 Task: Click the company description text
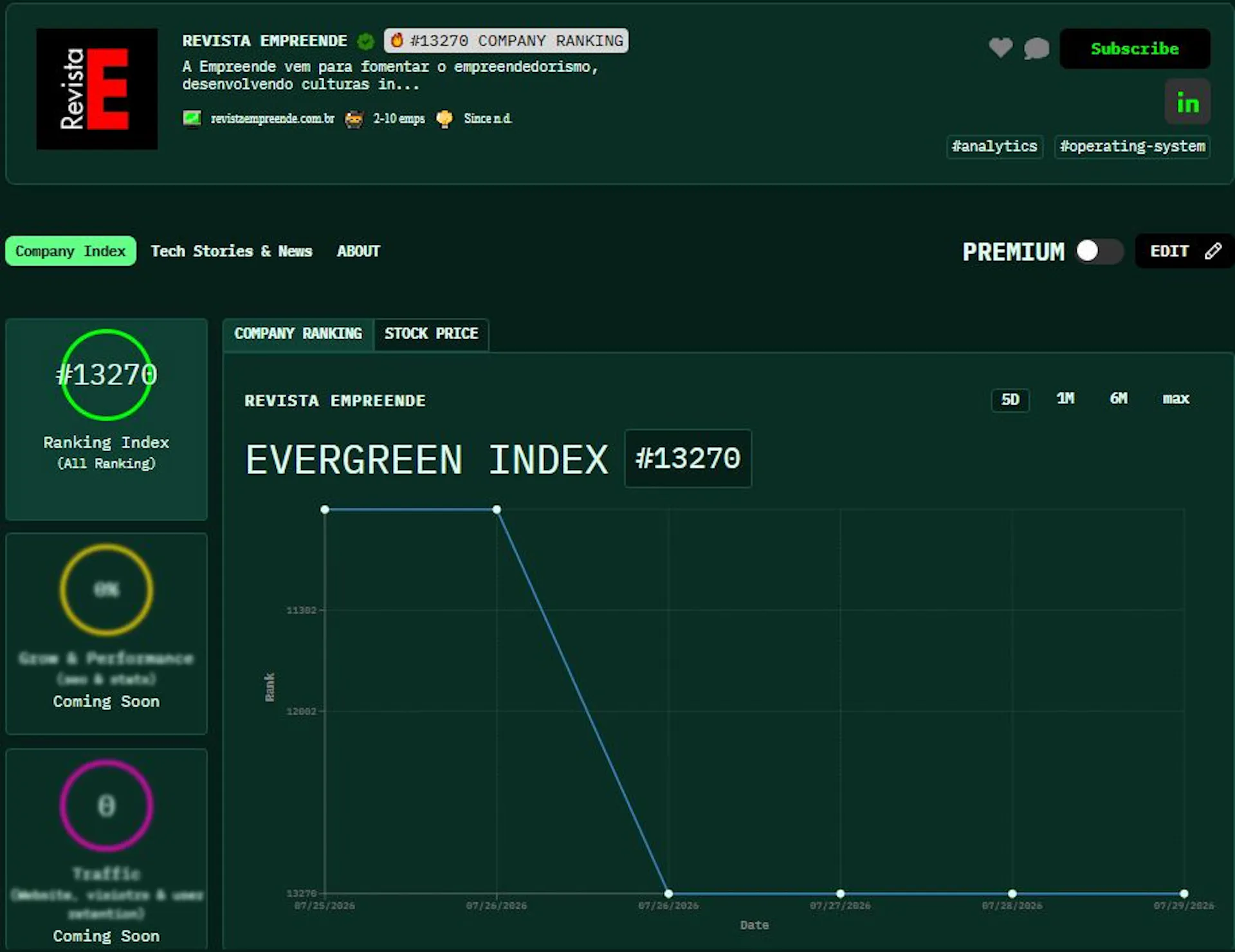click(x=390, y=75)
